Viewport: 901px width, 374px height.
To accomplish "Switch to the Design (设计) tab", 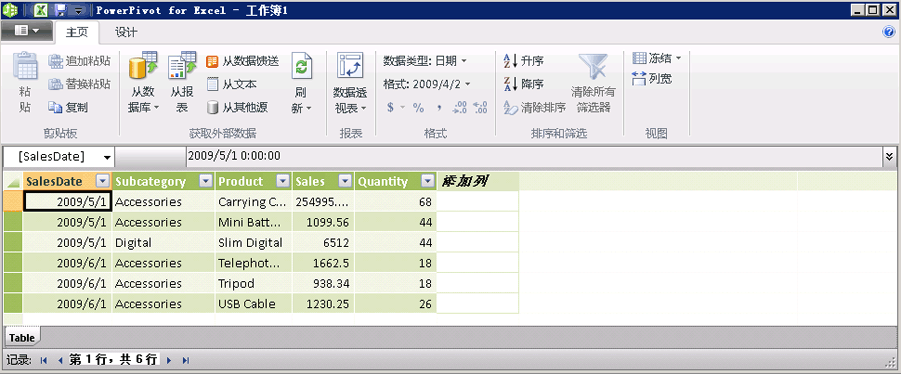I will (x=126, y=32).
